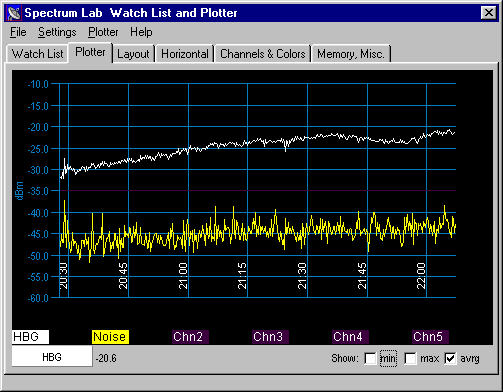Click the 20:45 time axis label

(123, 276)
